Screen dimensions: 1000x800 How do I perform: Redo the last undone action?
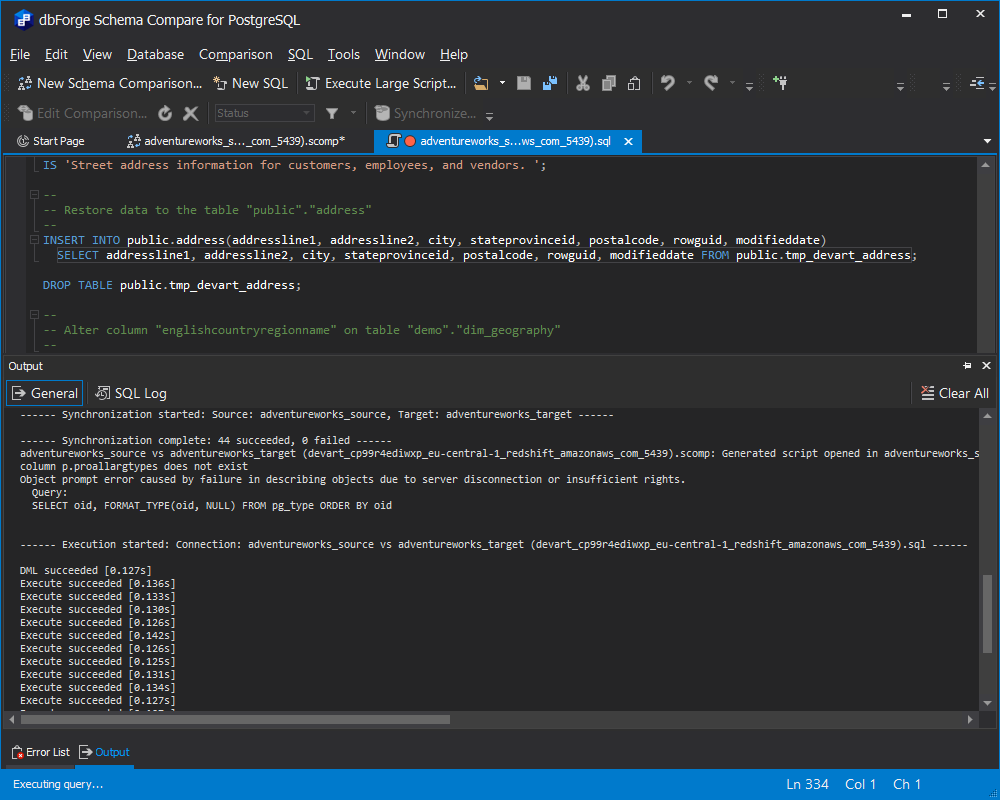711,83
